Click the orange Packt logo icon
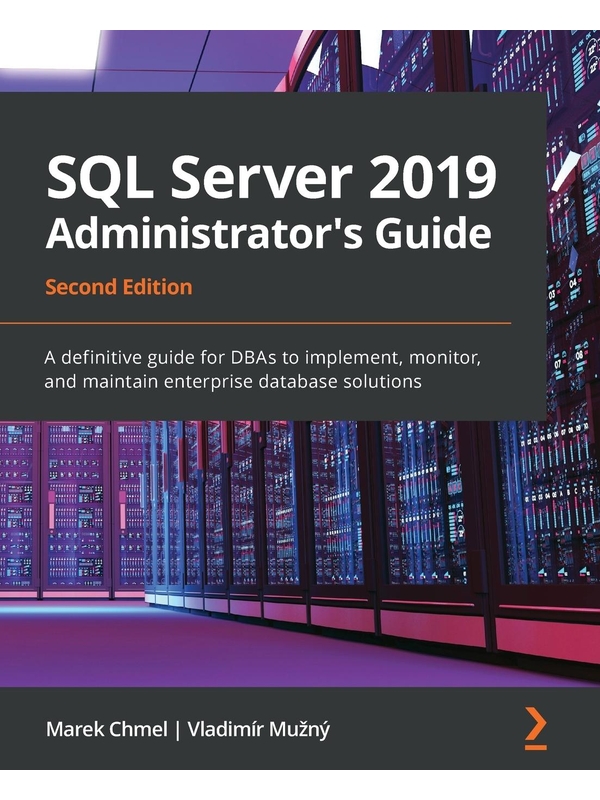 536,729
